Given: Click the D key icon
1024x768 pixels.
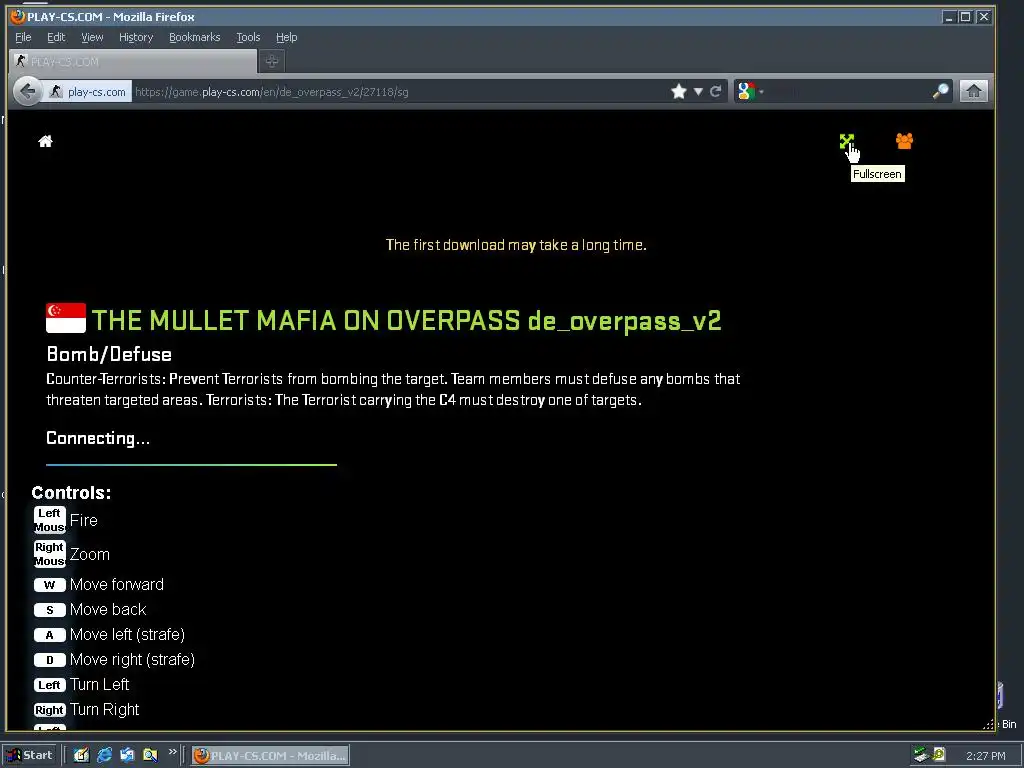Looking at the screenshot, I should [x=50, y=660].
